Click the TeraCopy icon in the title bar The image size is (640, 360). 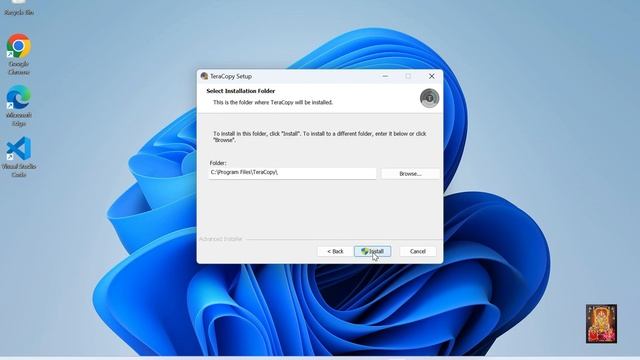click(x=204, y=76)
